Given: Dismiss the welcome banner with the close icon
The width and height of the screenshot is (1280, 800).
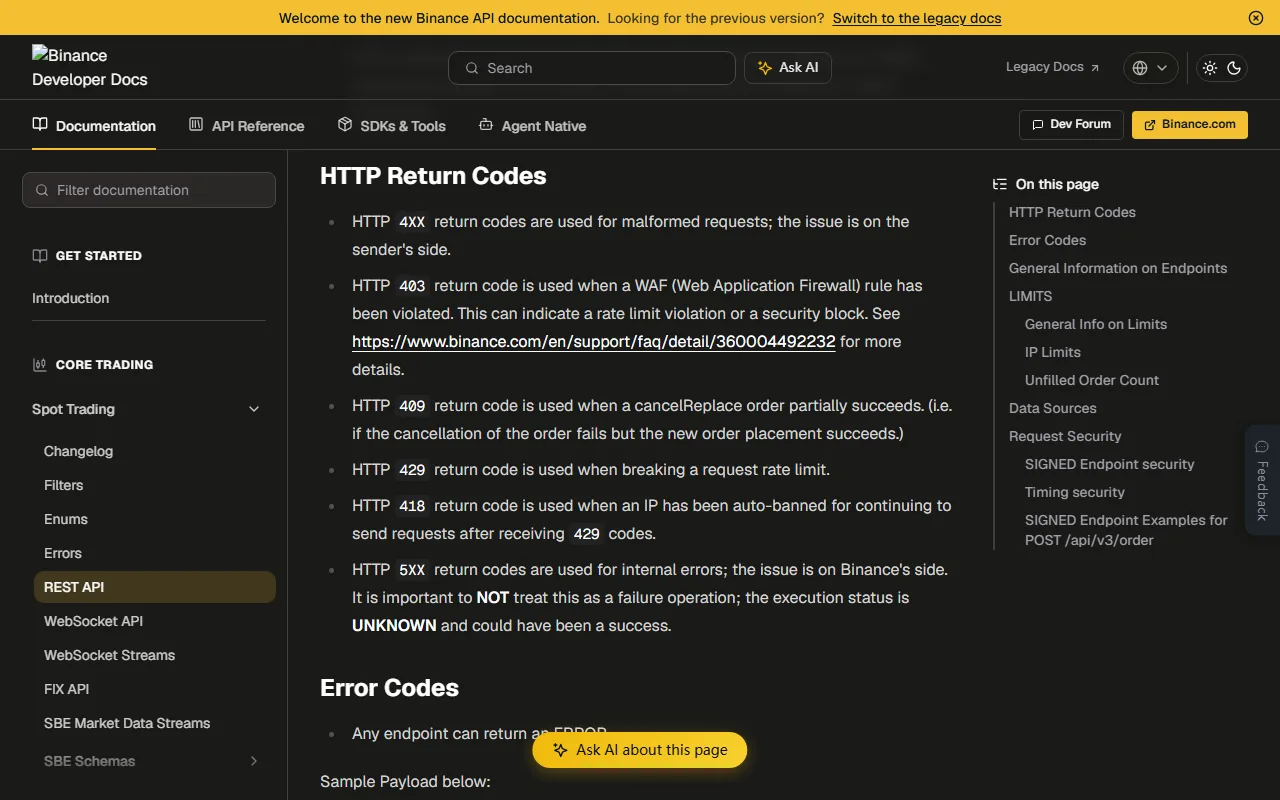Looking at the screenshot, I should point(1256,18).
